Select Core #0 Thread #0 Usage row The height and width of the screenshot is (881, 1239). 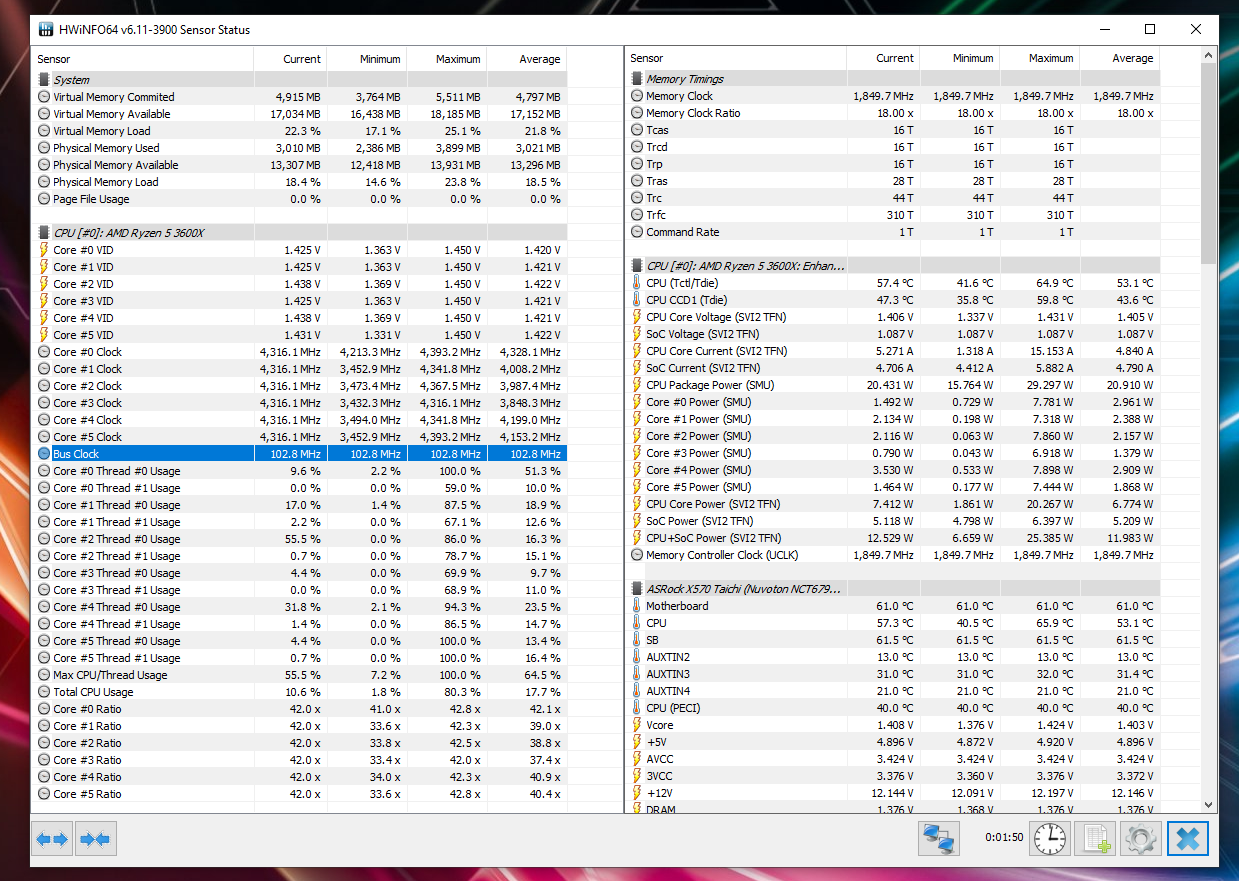tap(299, 471)
